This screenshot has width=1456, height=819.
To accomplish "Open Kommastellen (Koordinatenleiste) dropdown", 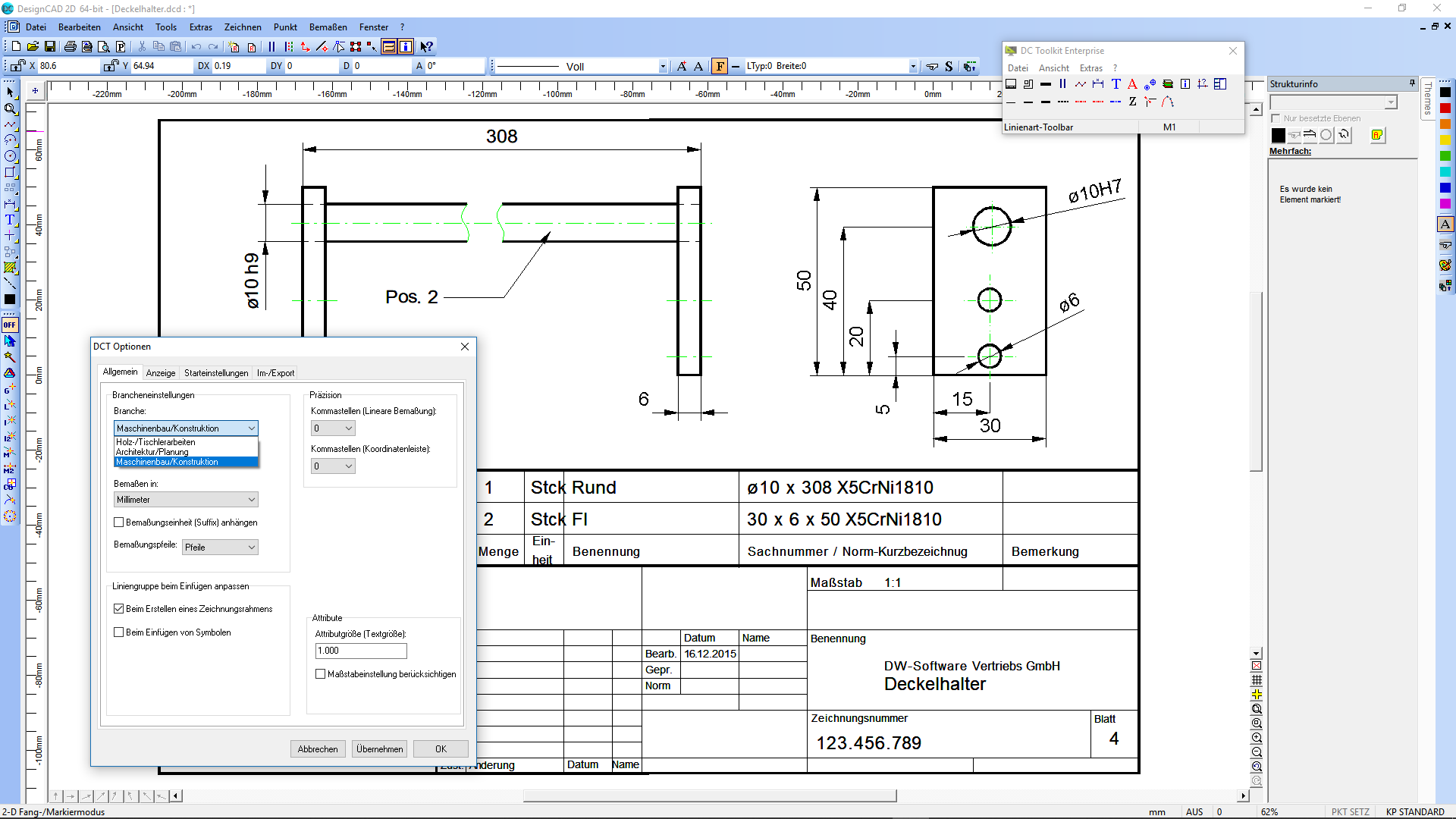I will point(333,466).
